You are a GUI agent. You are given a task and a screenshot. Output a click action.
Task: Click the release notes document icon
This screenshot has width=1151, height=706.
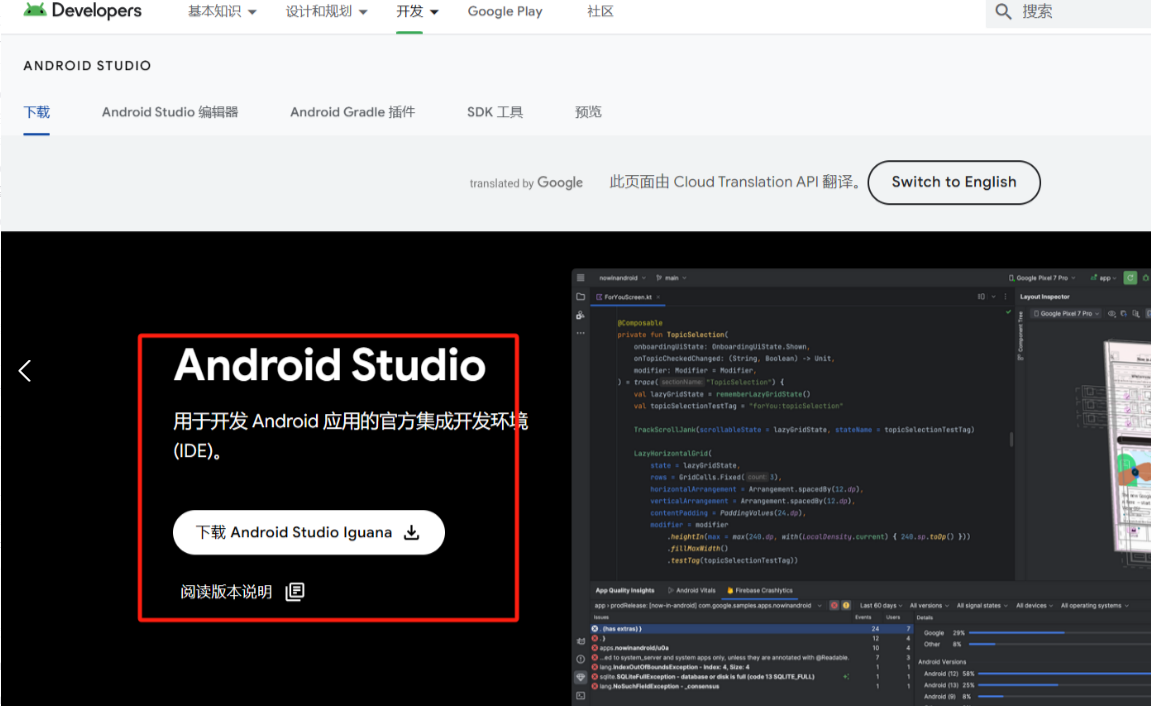pos(294,592)
